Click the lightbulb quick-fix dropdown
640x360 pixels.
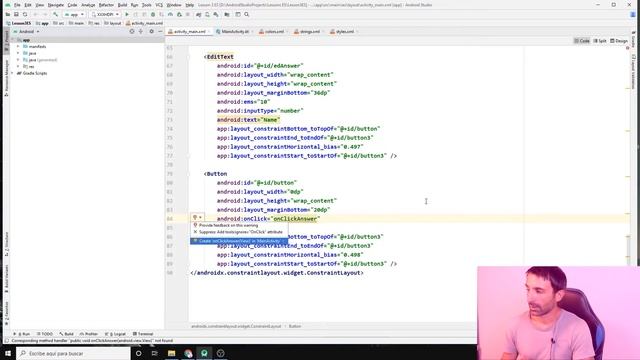coord(197,218)
